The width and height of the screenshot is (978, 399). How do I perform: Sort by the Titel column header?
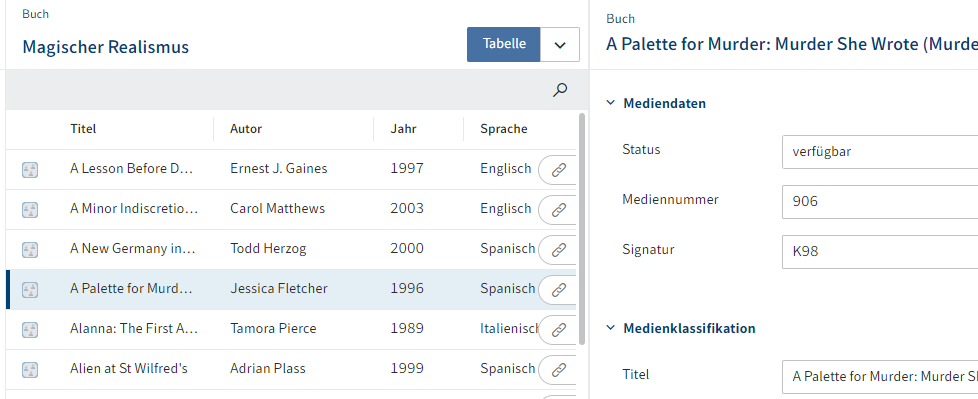83,129
